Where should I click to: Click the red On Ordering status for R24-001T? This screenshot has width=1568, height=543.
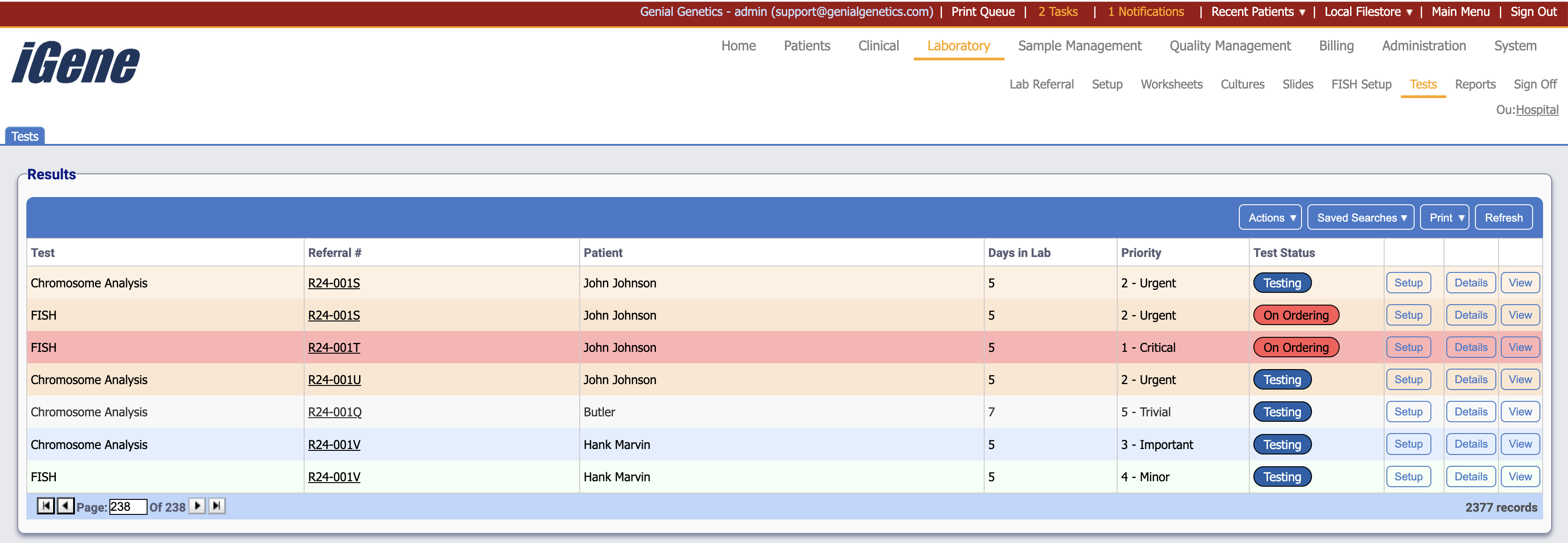tap(1295, 348)
